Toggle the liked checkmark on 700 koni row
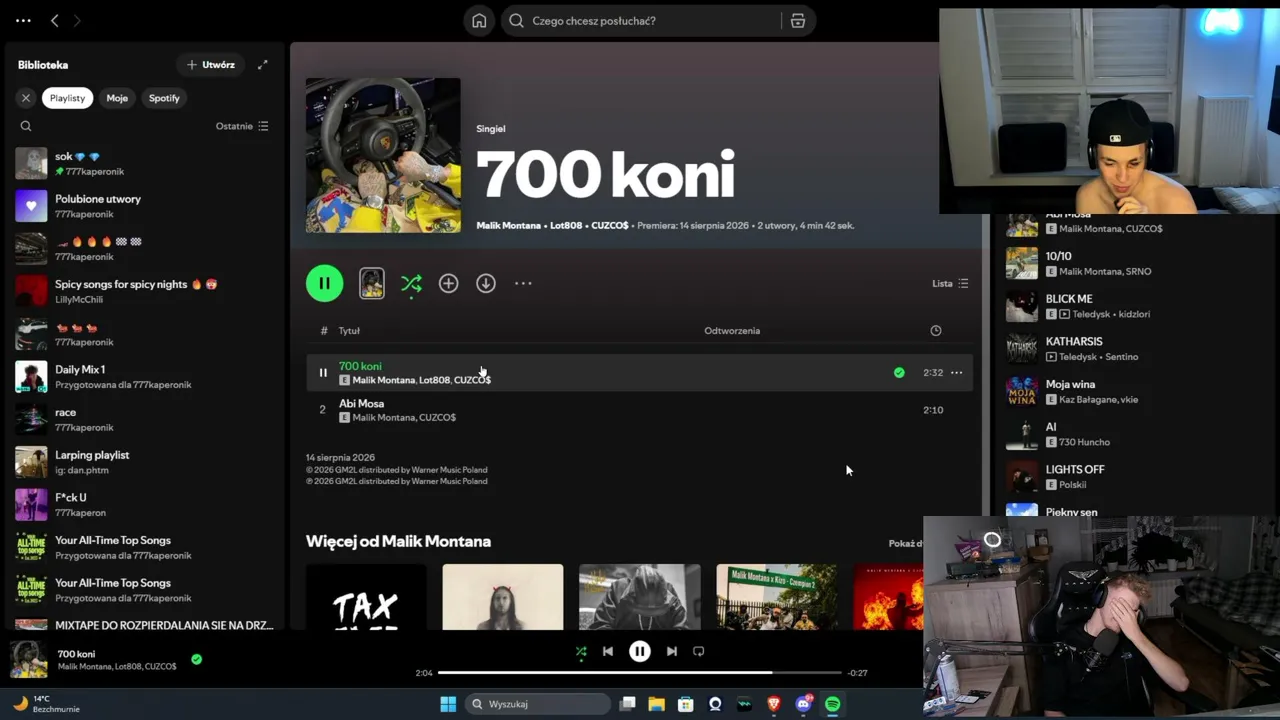The image size is (1280, 720). [899, 373]
